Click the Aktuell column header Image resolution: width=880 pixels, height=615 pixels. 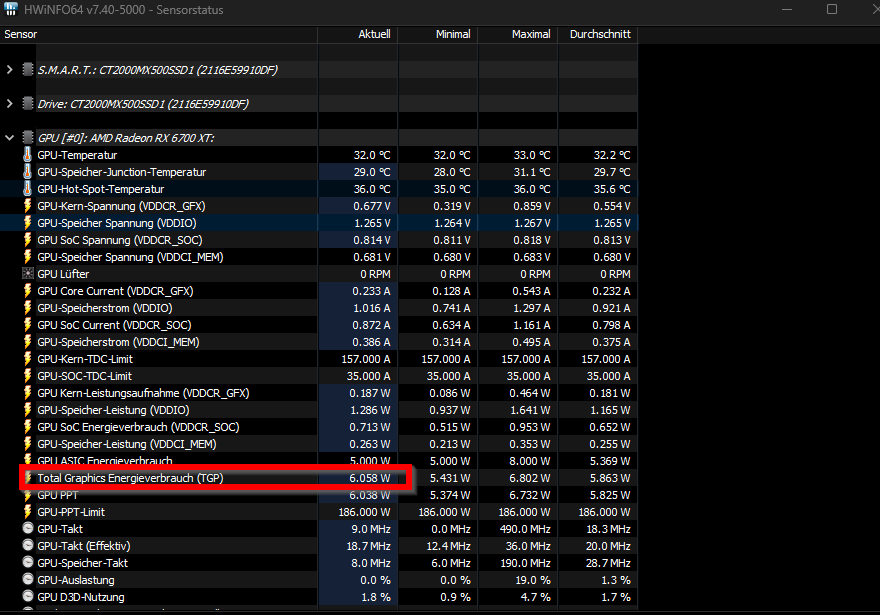[358, 34]
